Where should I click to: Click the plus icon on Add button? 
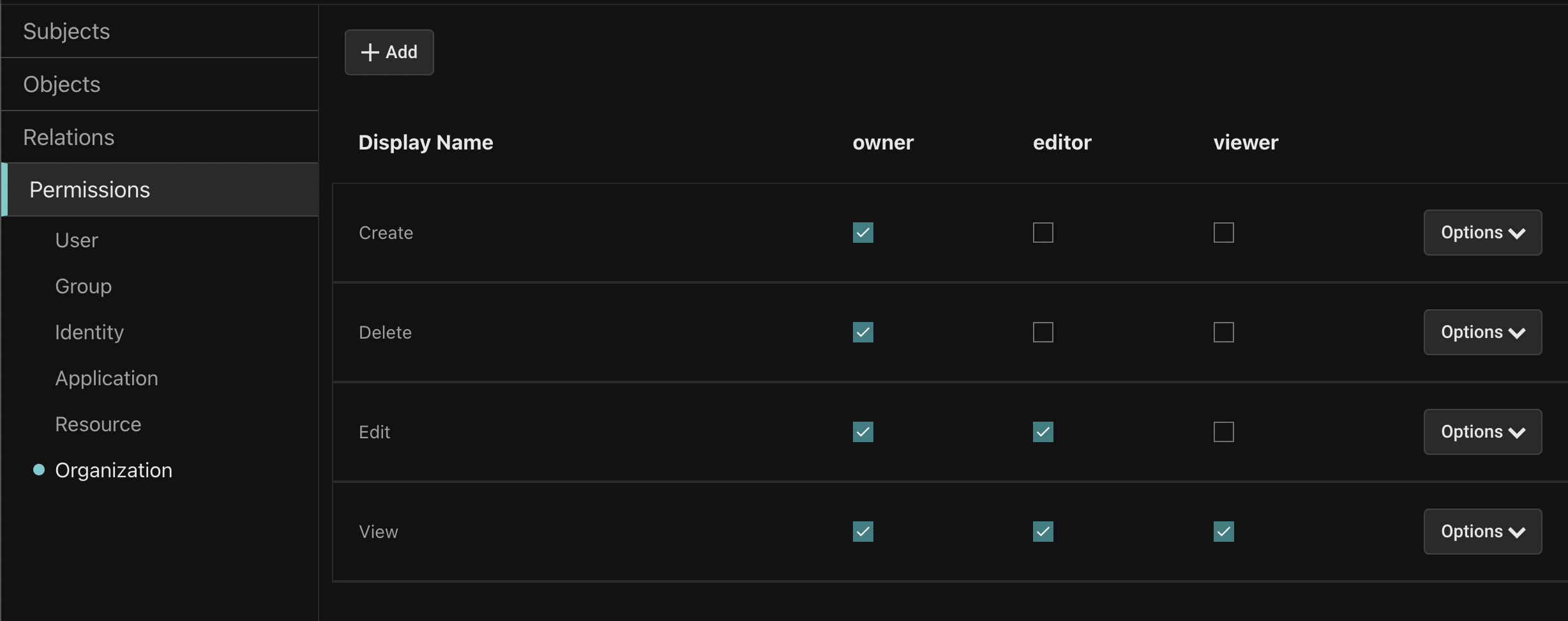click(370, 52)
